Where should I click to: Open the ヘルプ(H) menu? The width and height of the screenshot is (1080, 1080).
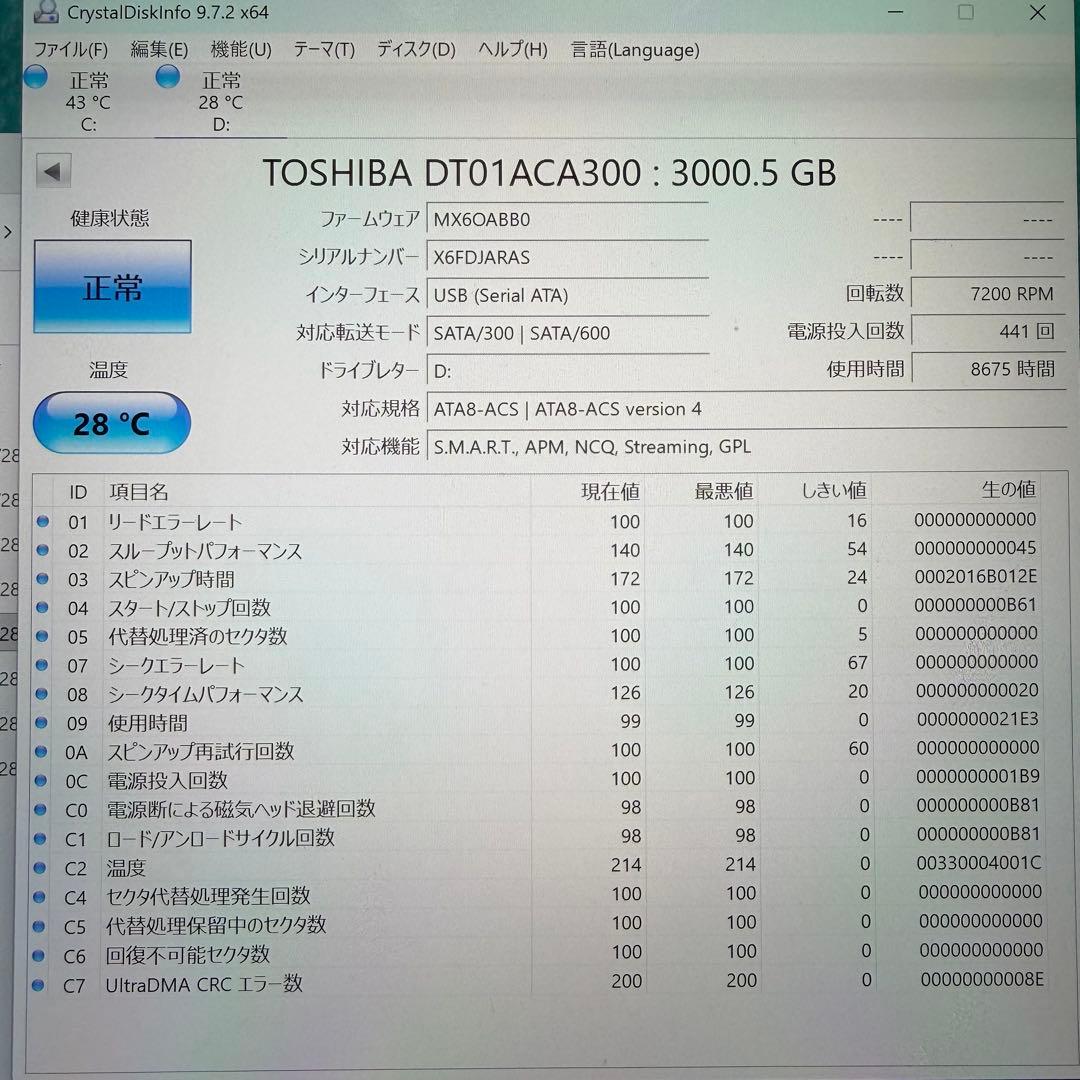click(512, 50)
